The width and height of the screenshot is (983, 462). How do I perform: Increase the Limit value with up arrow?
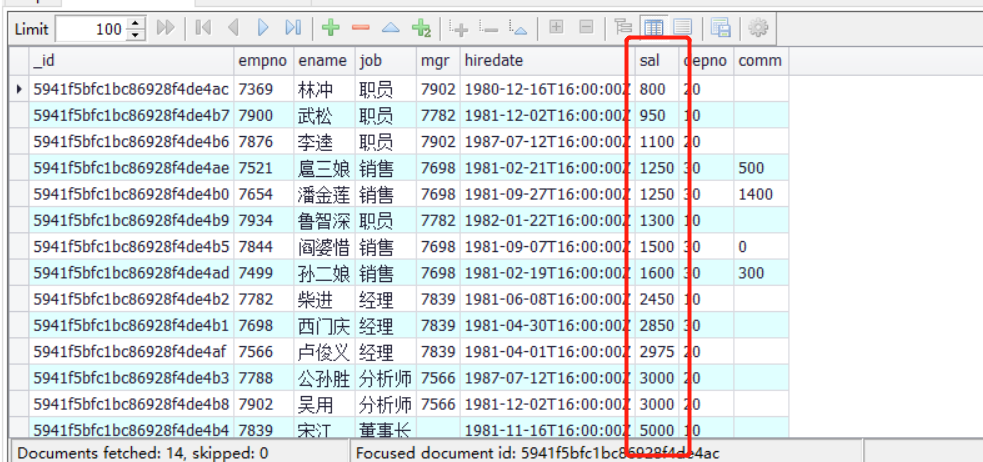[x=135, y=24]
